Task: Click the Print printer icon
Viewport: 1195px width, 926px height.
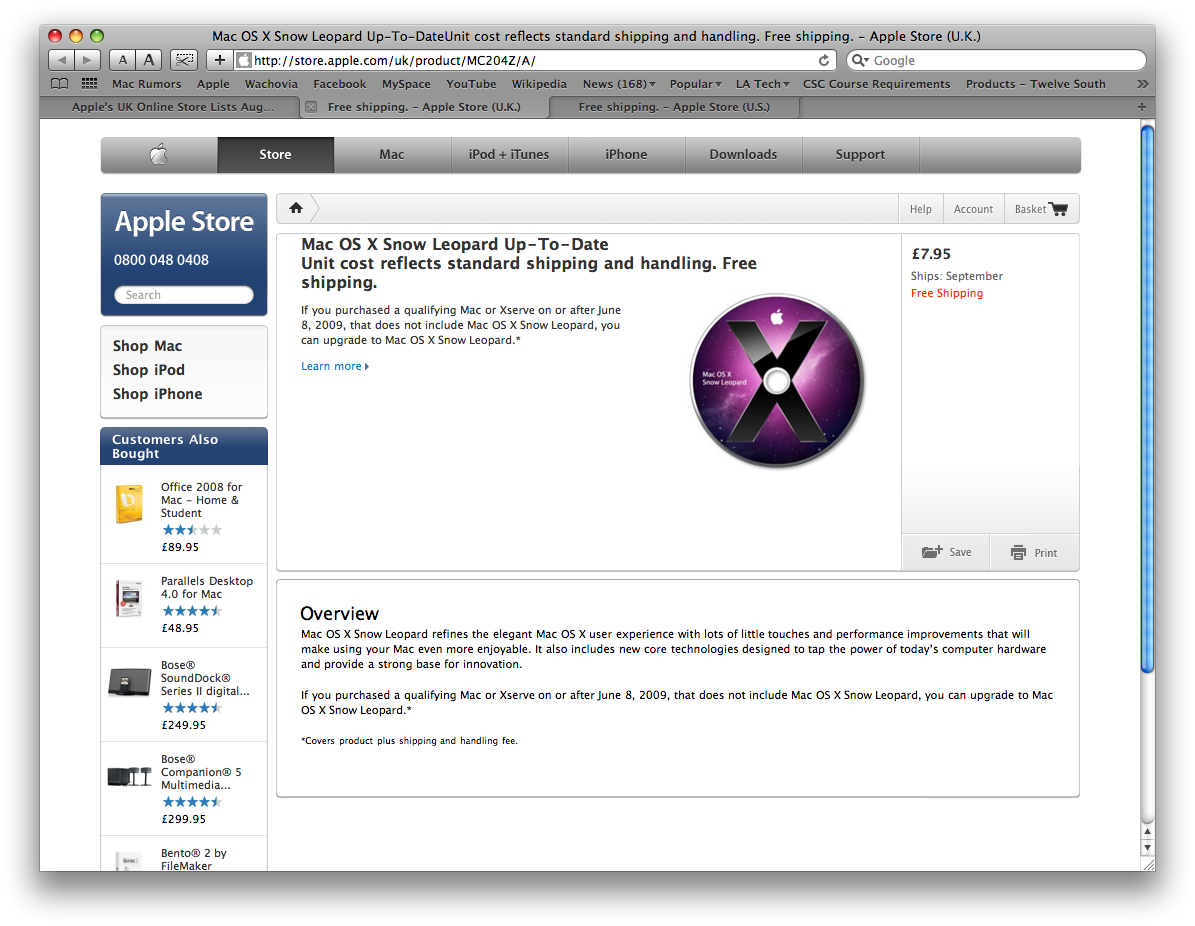Action: pyautogui.click(x=1018, y=553)
